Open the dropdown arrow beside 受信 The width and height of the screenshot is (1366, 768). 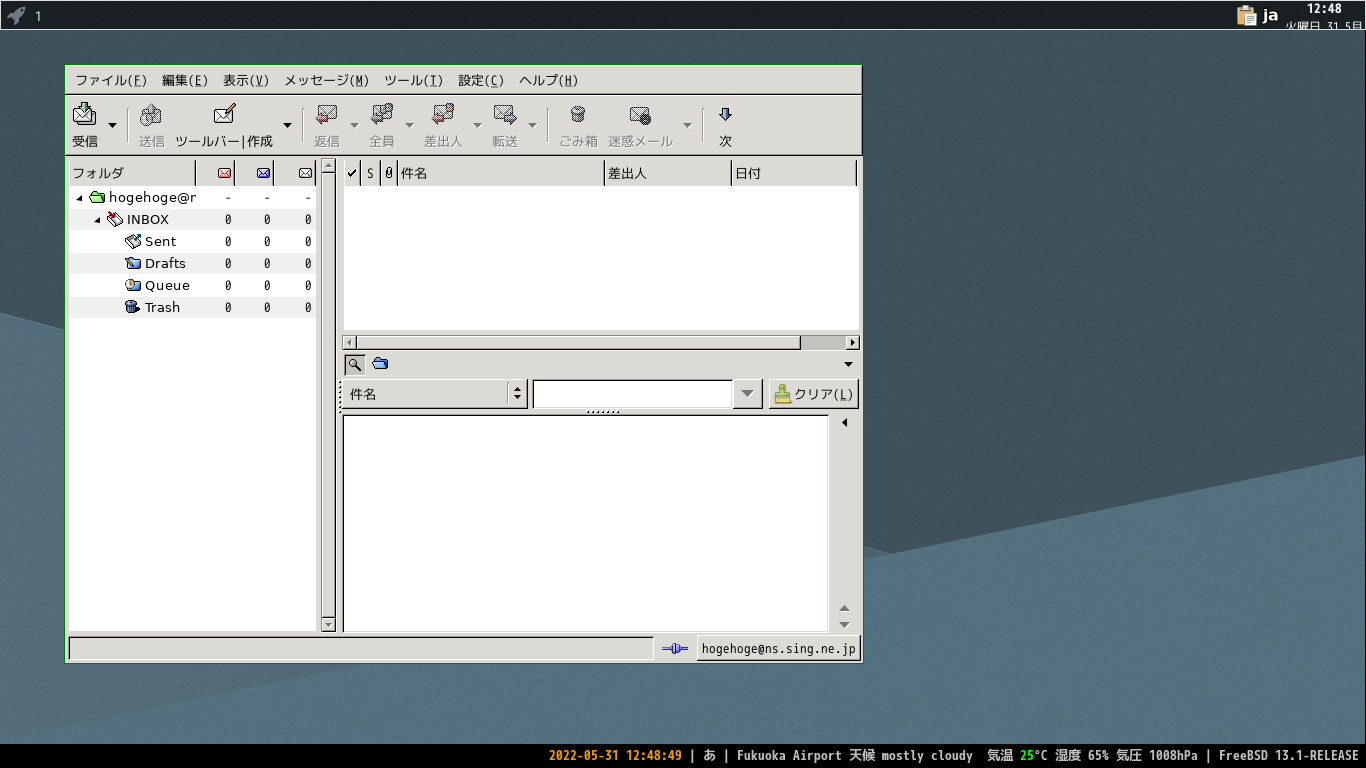click(x=112, y=125)
